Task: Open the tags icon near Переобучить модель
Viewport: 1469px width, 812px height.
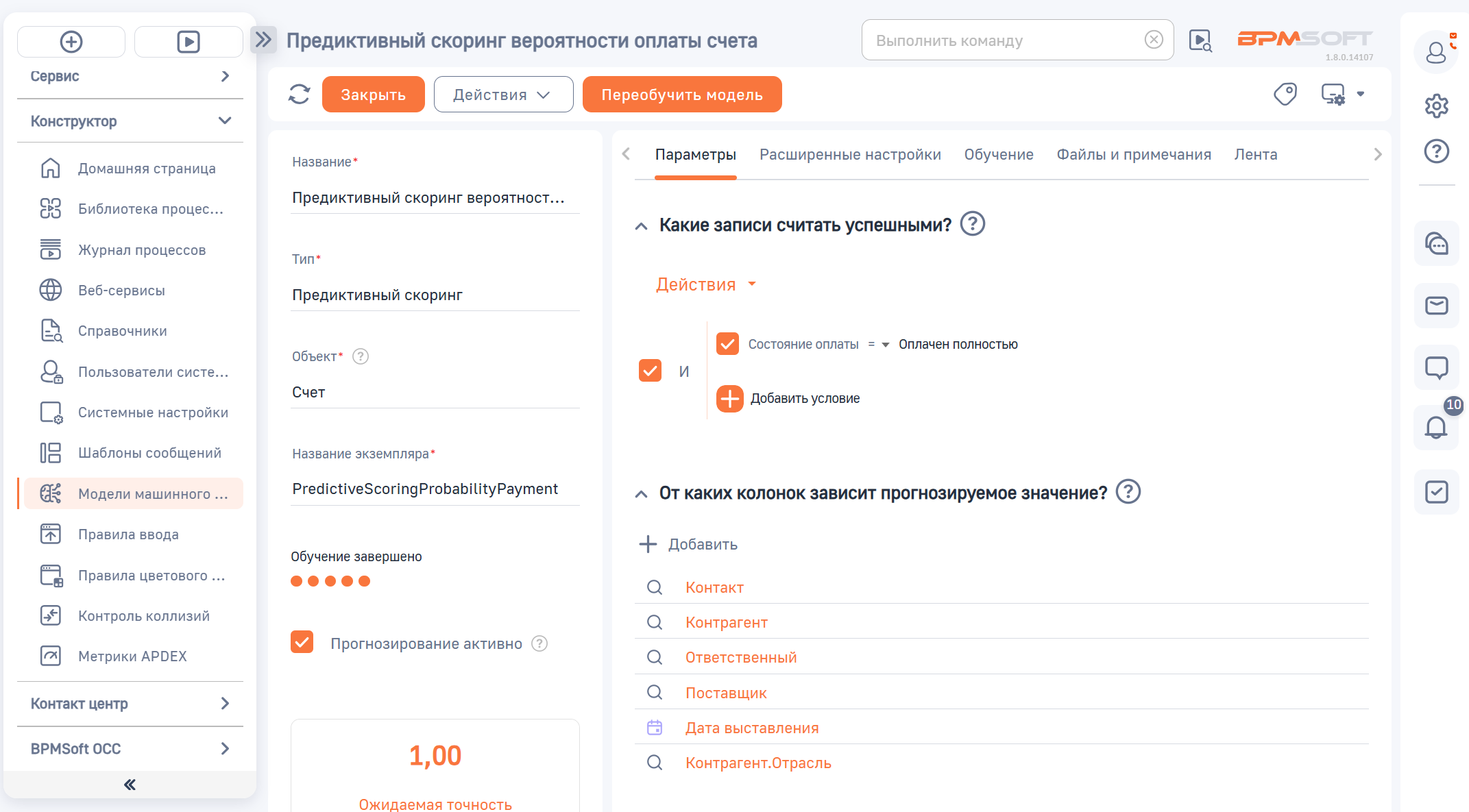Action: (x=1285, y=94)
